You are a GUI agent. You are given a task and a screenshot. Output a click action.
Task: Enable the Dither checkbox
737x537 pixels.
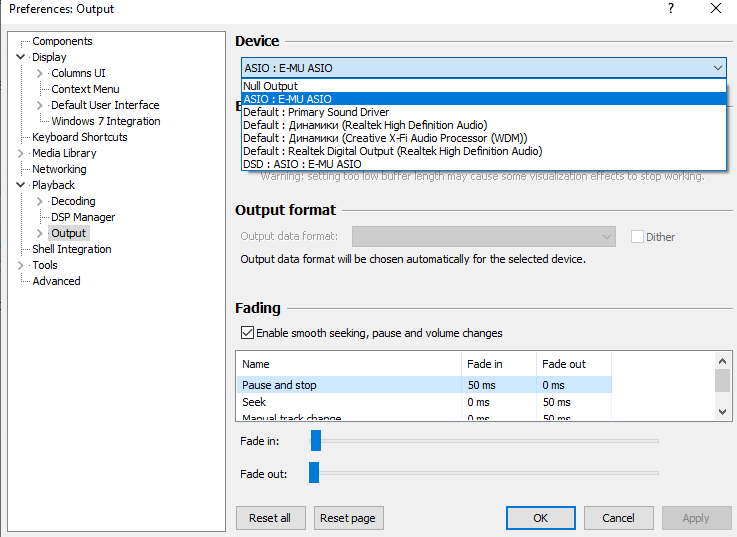637,237
